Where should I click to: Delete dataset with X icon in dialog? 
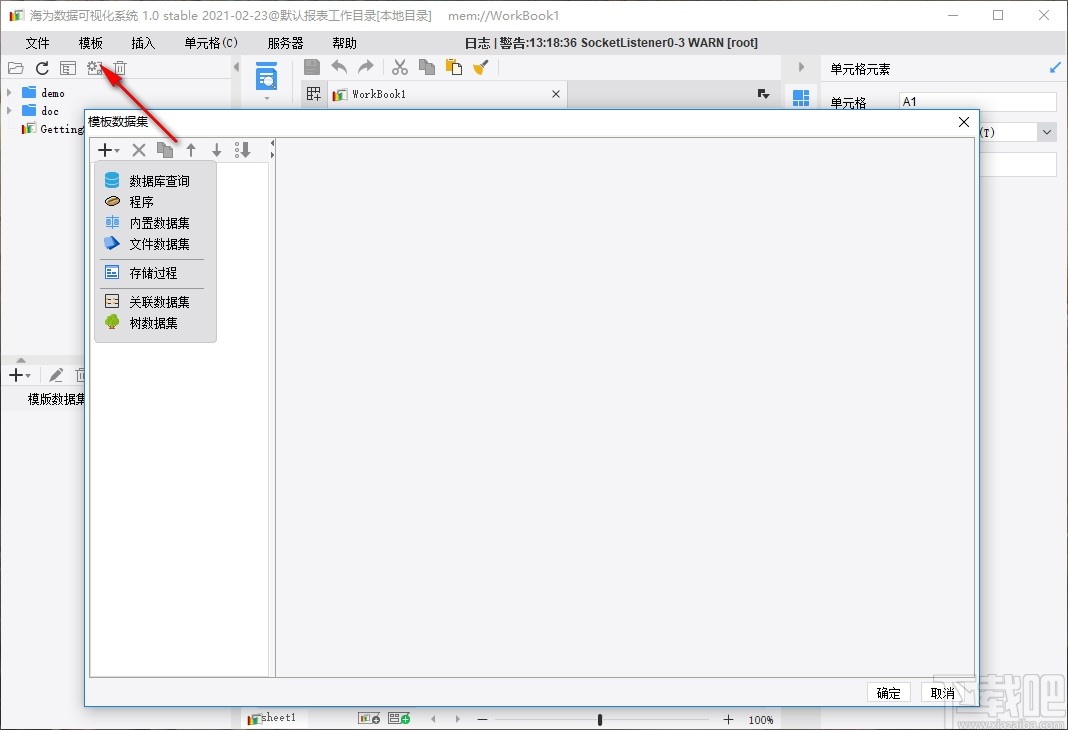[139, 150]
